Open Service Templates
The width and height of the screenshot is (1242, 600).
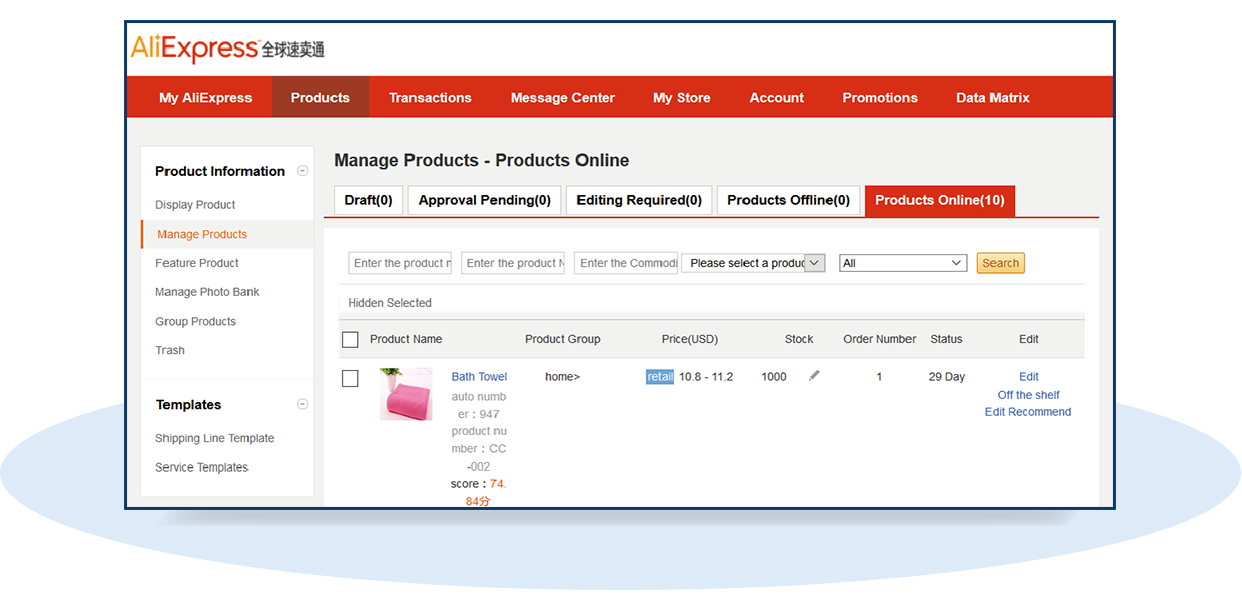pyautogui.click(x=201, y=467)
